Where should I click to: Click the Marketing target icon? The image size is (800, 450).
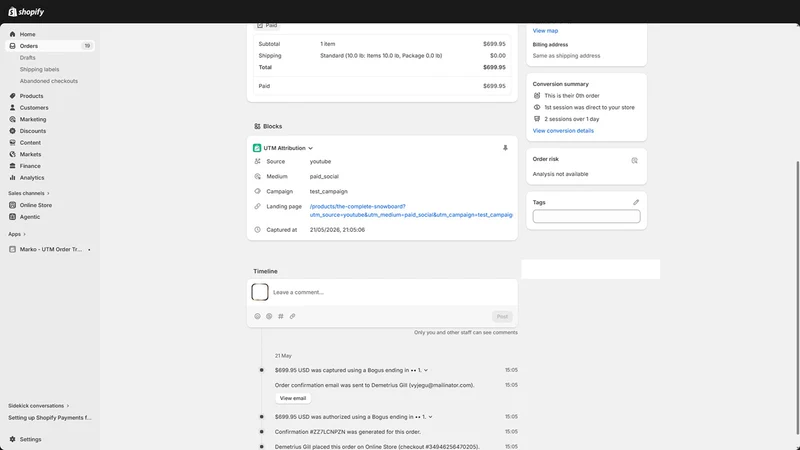12,119
